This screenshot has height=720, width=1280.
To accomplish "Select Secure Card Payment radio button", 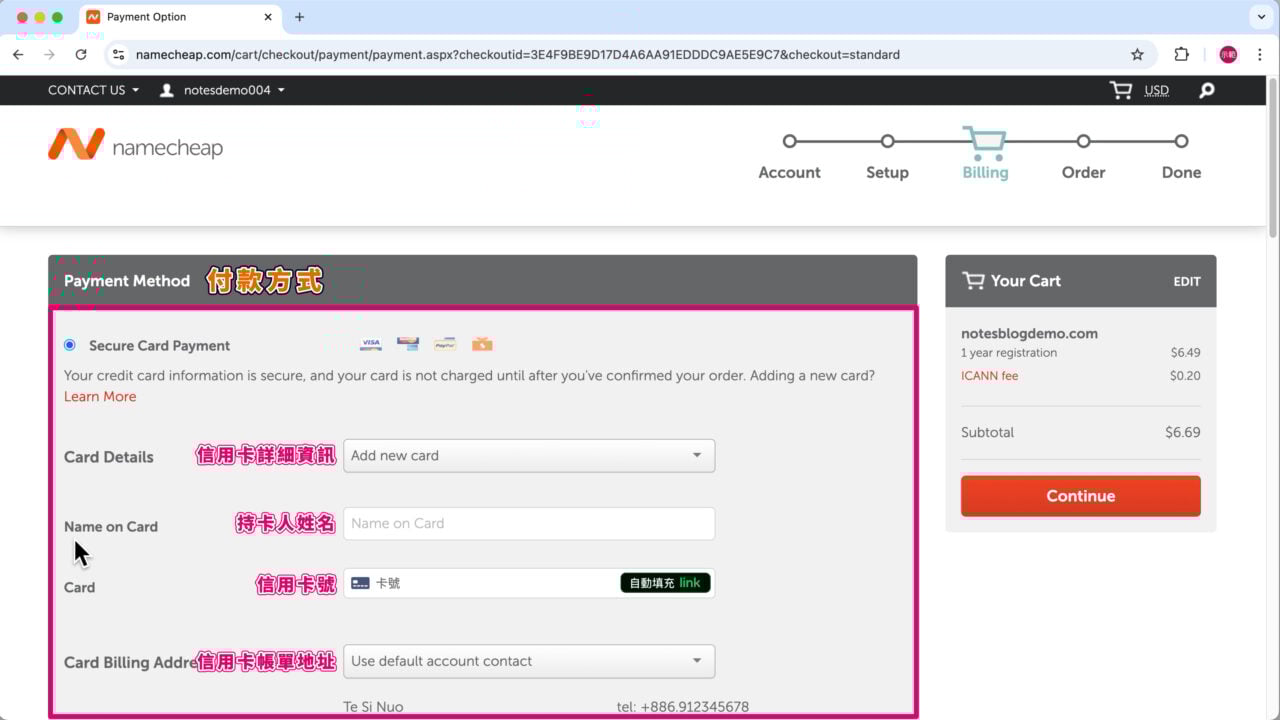I will 69,345.
